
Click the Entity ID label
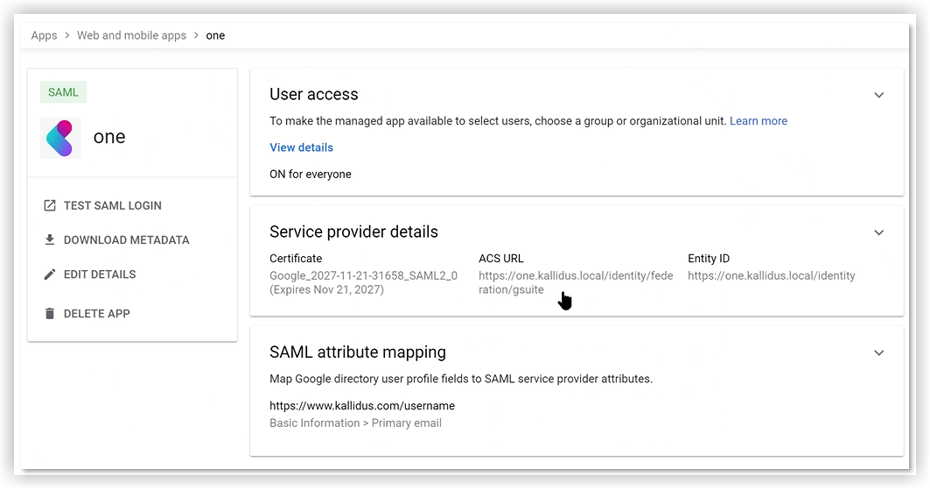point(709,258)
